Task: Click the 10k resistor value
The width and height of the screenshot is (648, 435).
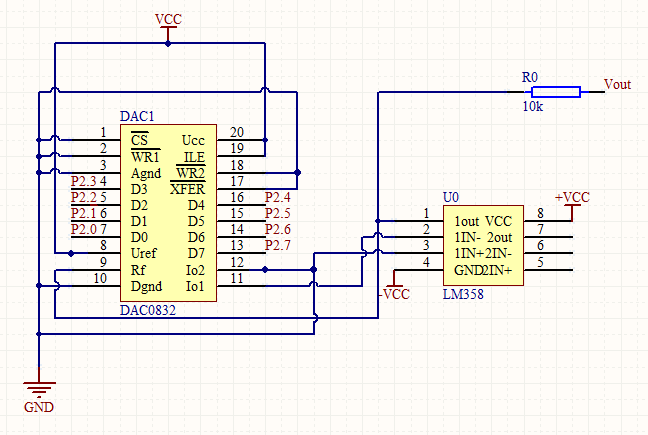Action: (533, 107)
